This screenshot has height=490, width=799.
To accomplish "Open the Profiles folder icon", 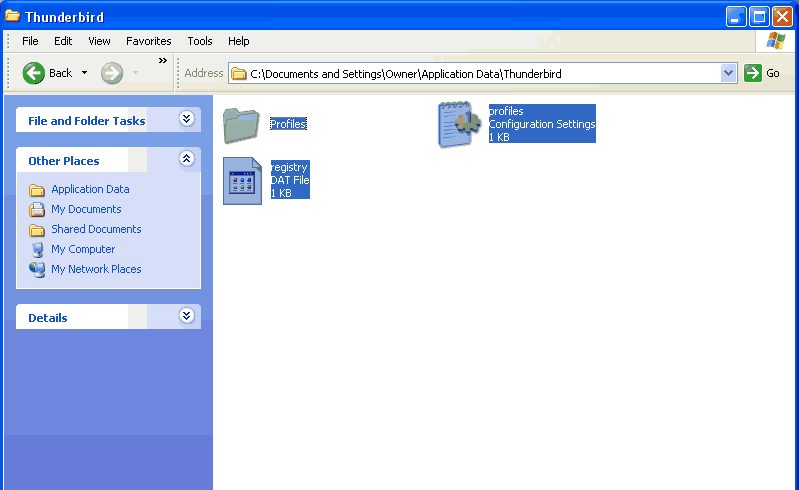I will click(x=241, y=125).
